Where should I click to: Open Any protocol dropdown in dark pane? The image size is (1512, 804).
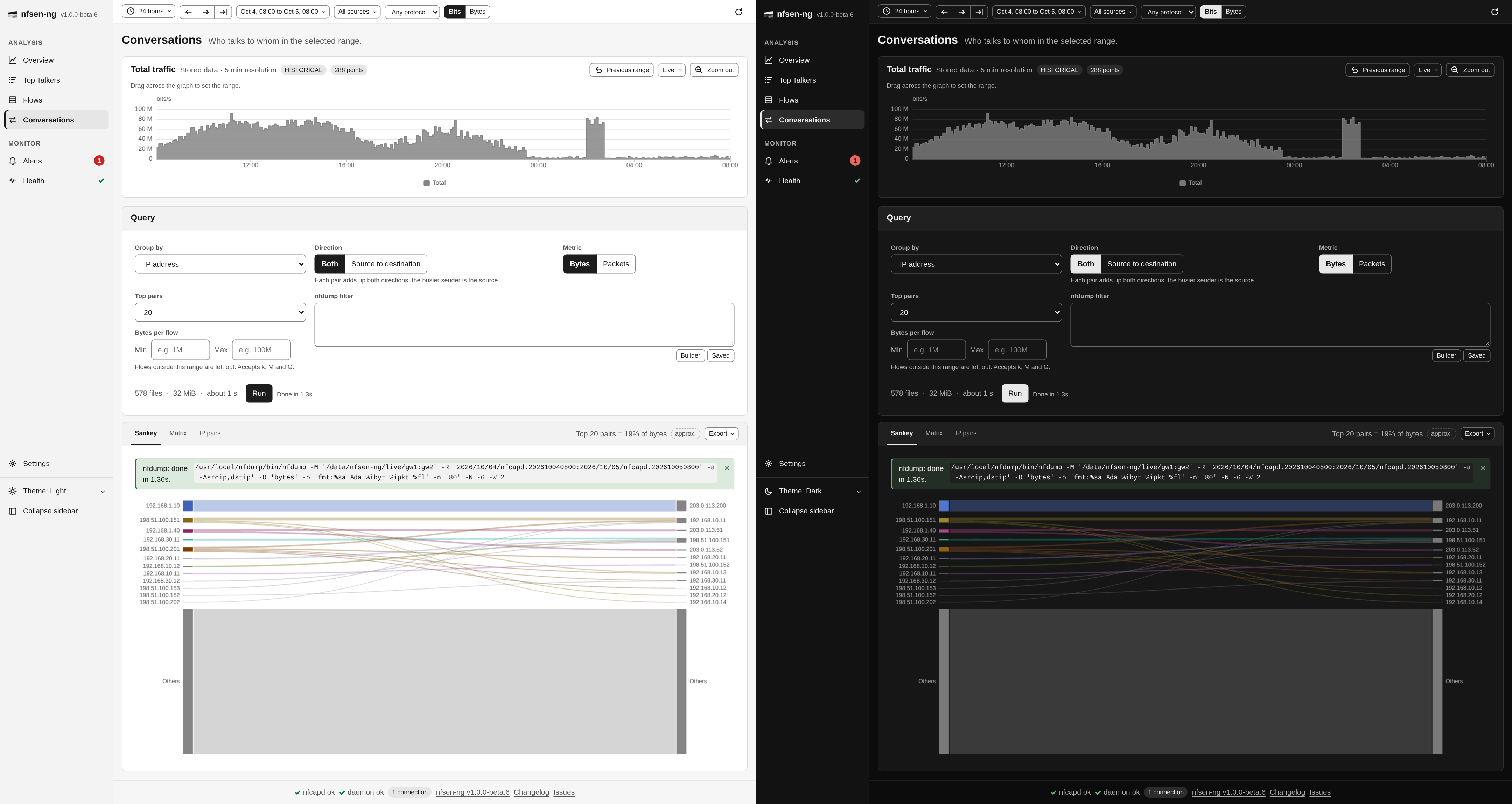pyautogui.click(x=1168, y=12)
